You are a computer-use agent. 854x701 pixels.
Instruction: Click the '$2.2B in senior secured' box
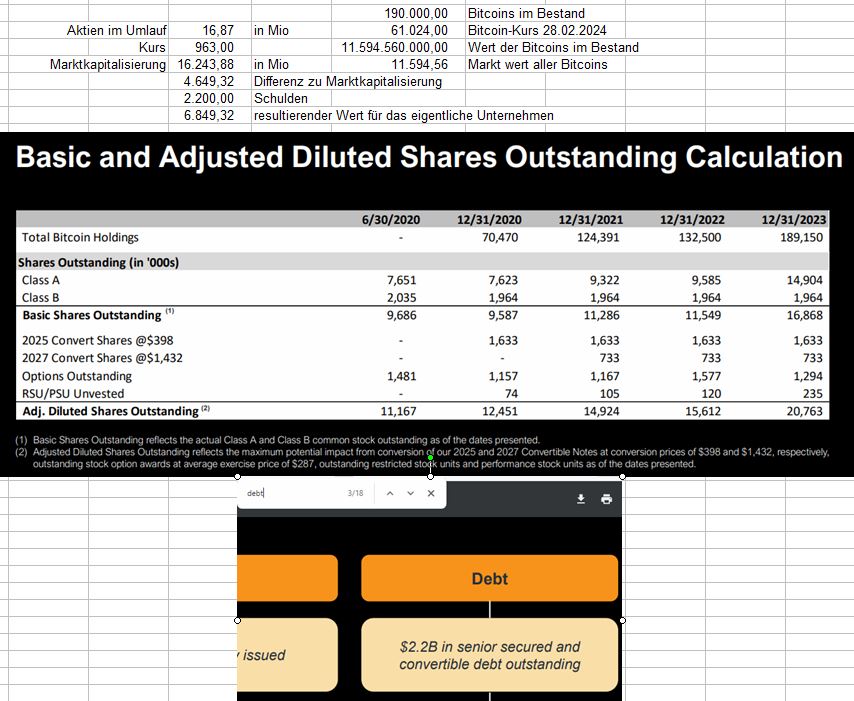click(x=489, y=655)
